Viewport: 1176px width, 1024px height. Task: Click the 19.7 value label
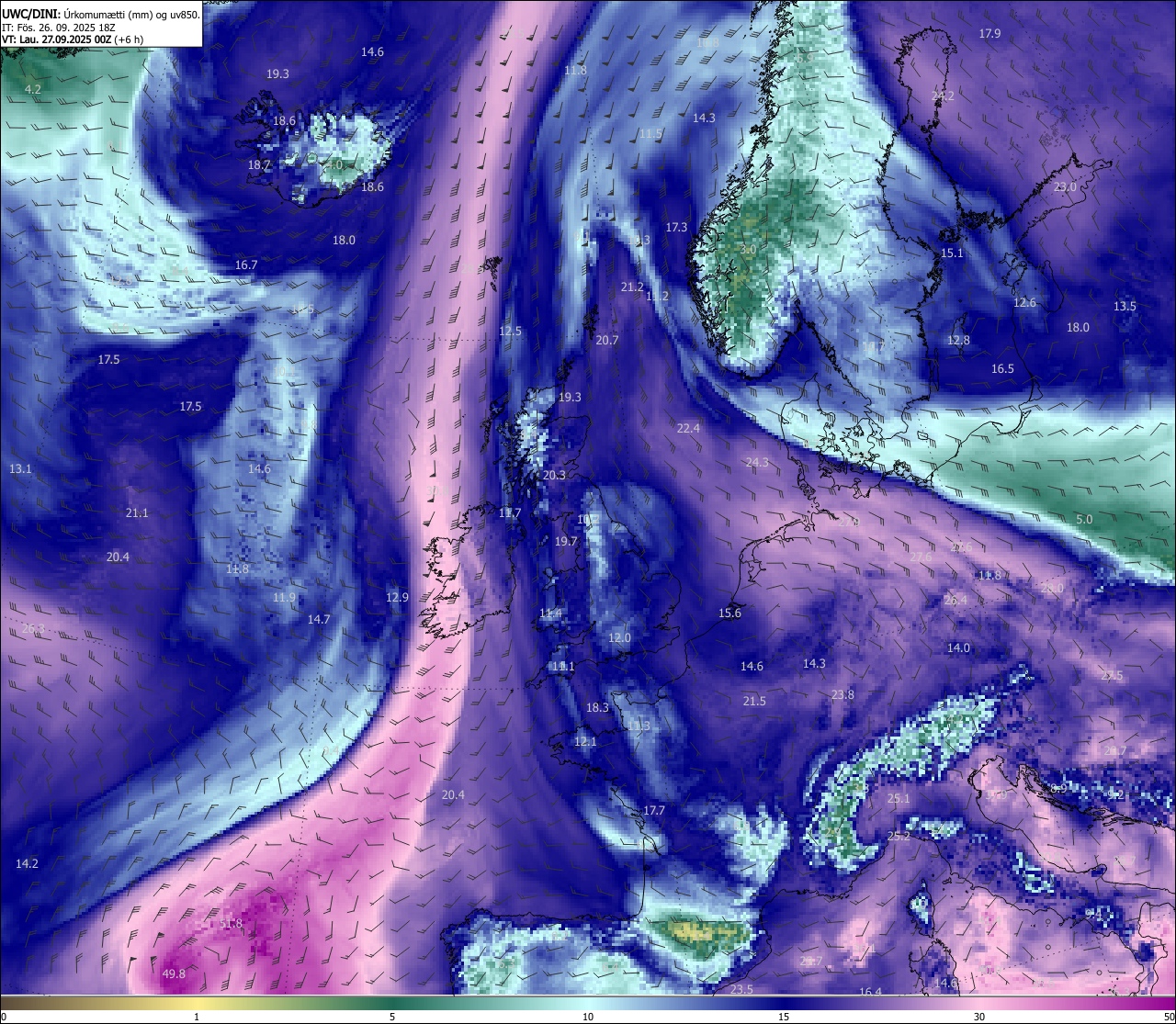(566, 541)
